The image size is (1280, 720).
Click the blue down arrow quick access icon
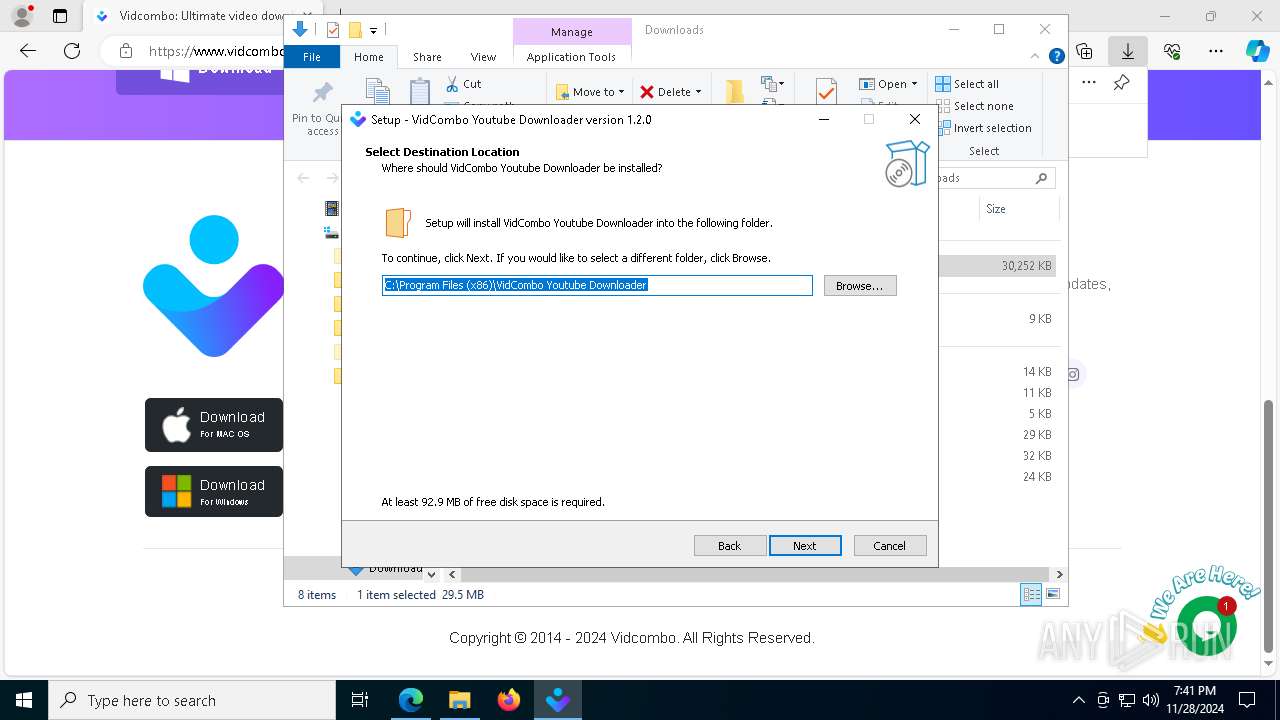pos(299,30)
